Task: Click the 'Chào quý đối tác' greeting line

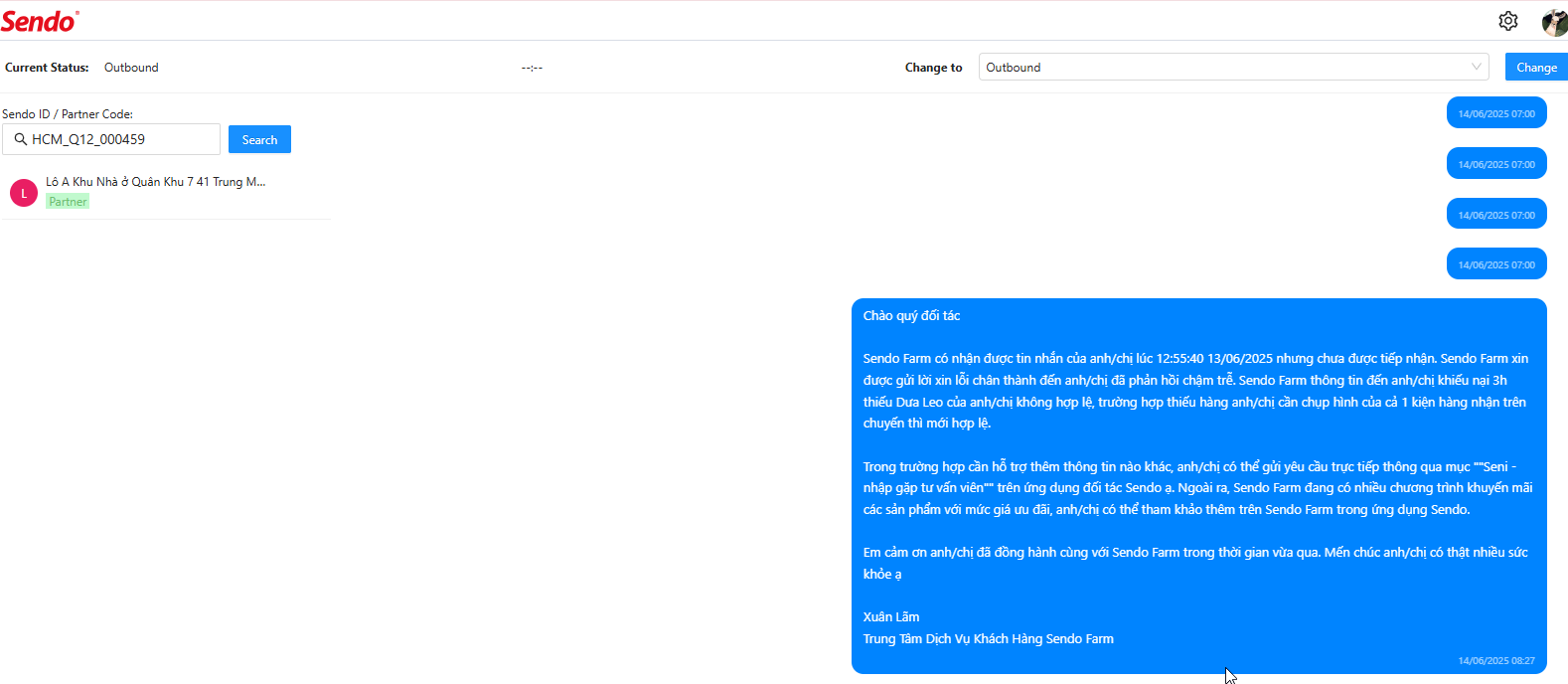Action: pos(911,315)
